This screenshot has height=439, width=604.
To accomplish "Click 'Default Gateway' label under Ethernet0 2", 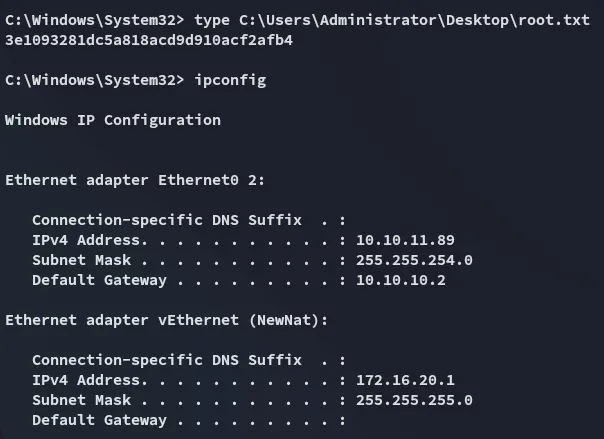I will coord(99,280).
